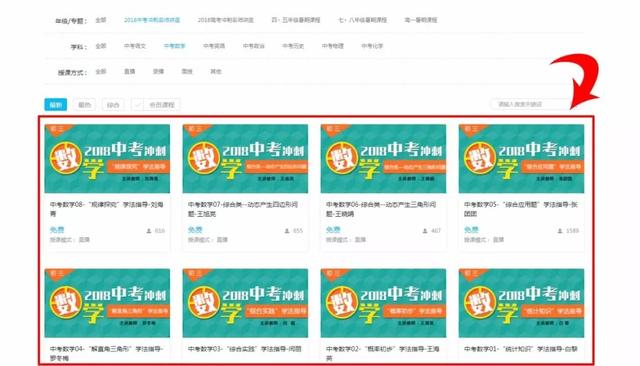Click the title 中考数学08-规律探究 学法指导
This screenshot has height=366, width=640.
[x=107, y=209]
